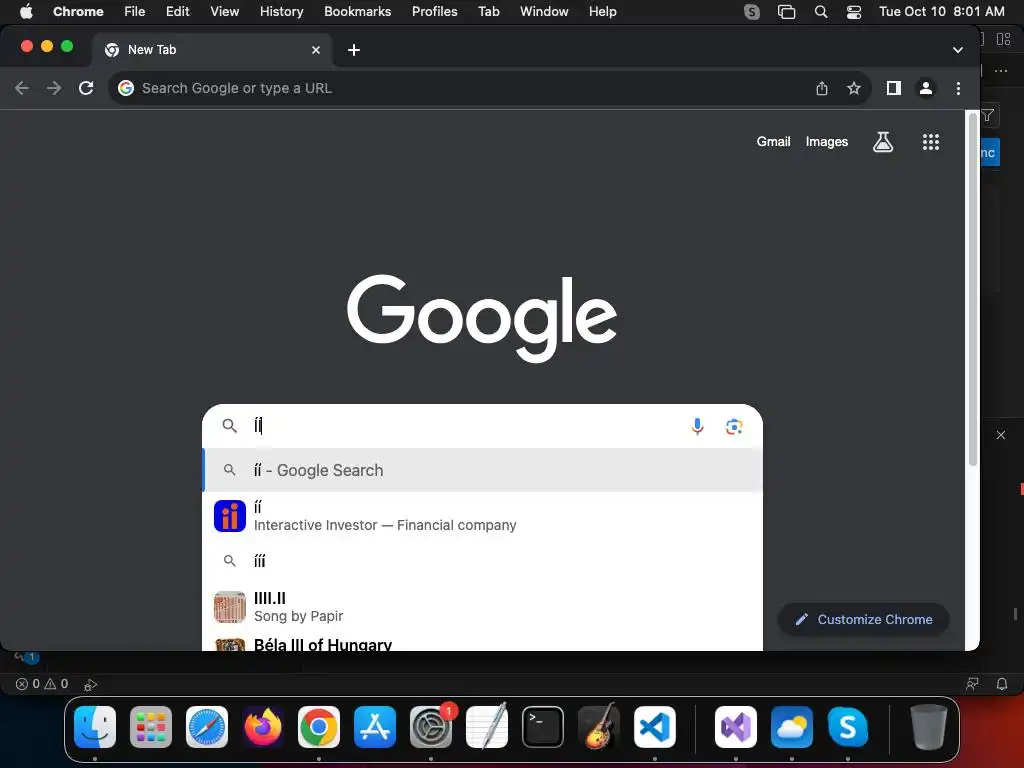Open TextEdit from the Dock
This screenshot has height=768, width=1024.
tap(487, 727)
